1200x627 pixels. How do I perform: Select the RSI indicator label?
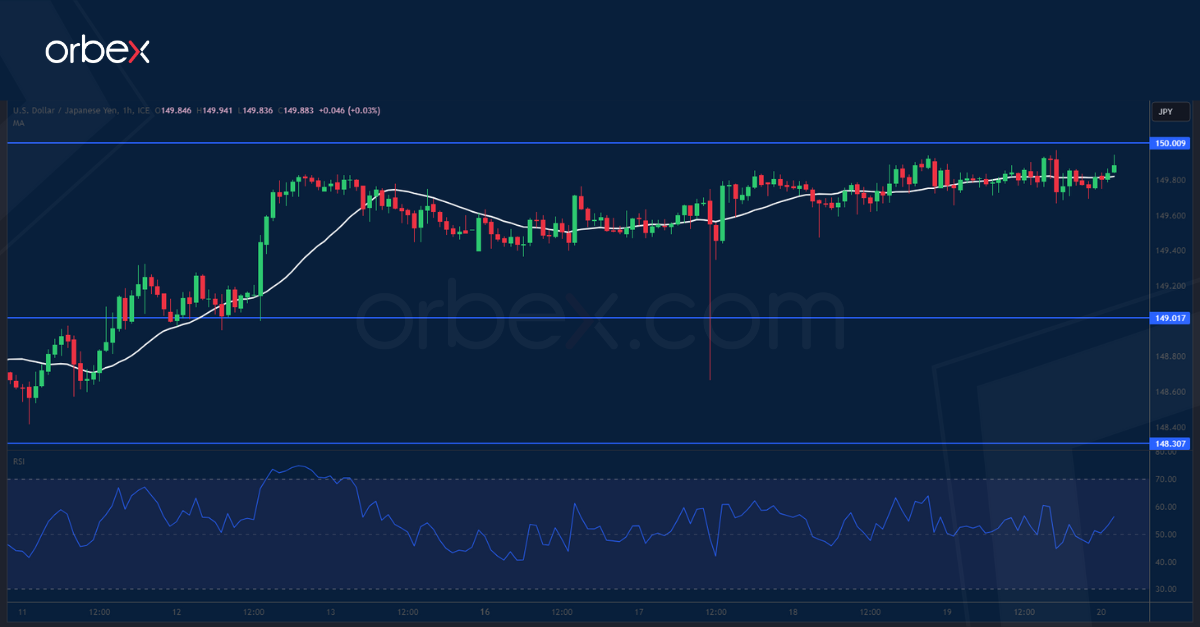click(18, 461)
